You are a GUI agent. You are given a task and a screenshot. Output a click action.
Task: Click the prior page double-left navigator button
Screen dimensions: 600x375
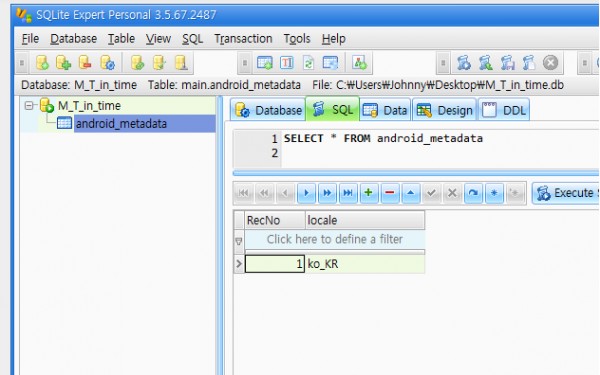coord(264,193)
